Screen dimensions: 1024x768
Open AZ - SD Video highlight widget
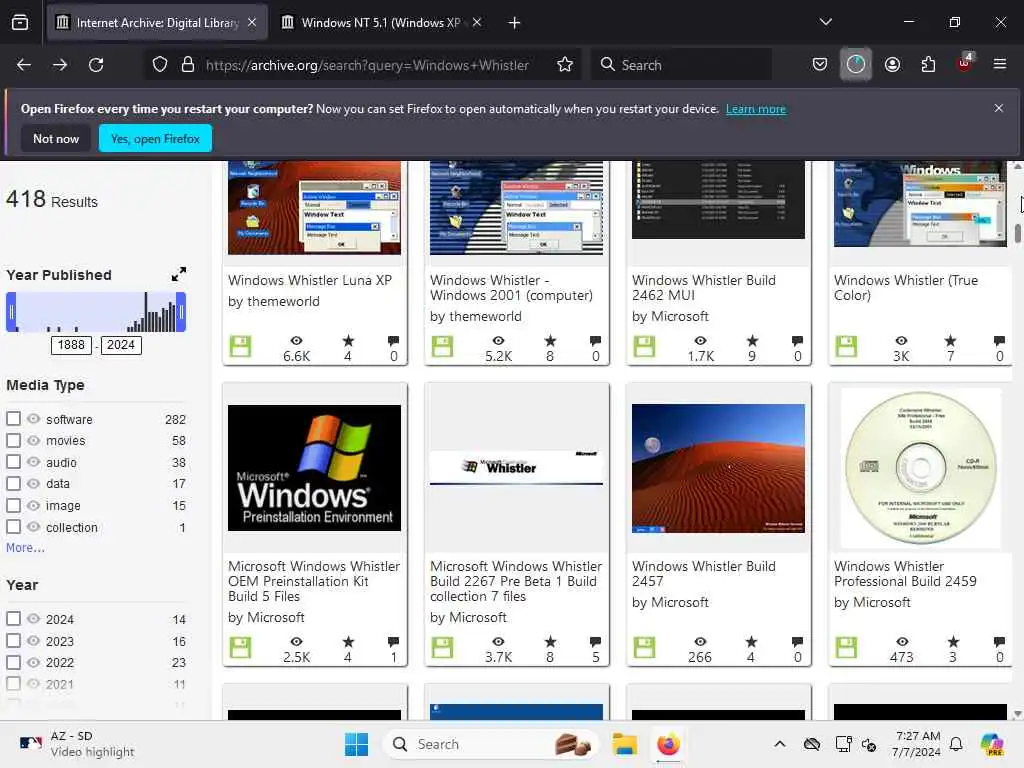coord(76,744)
